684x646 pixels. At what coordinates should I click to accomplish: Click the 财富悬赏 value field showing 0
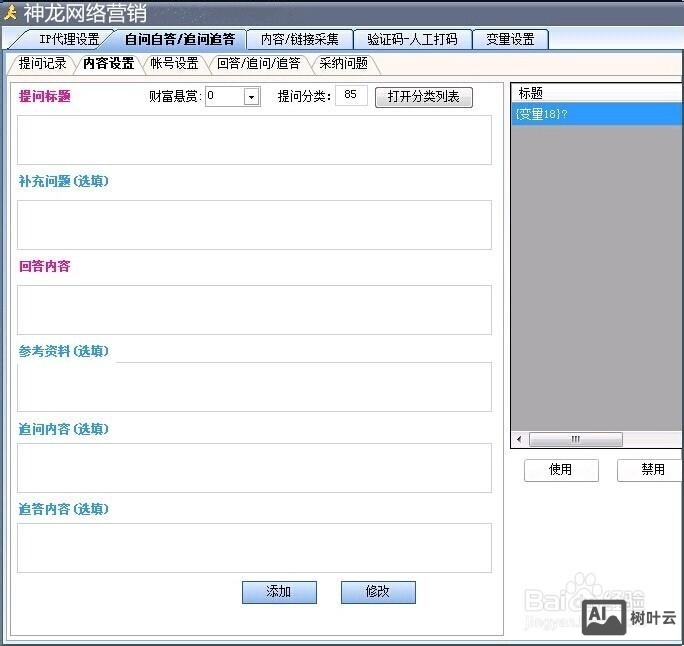point(224,96)
